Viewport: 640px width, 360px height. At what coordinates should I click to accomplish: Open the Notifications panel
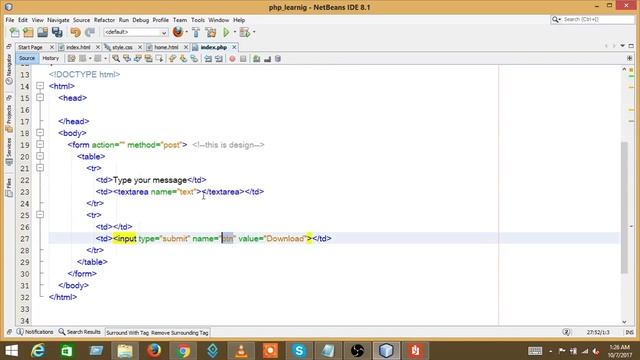pyautogui.click(x=35, y=332)
